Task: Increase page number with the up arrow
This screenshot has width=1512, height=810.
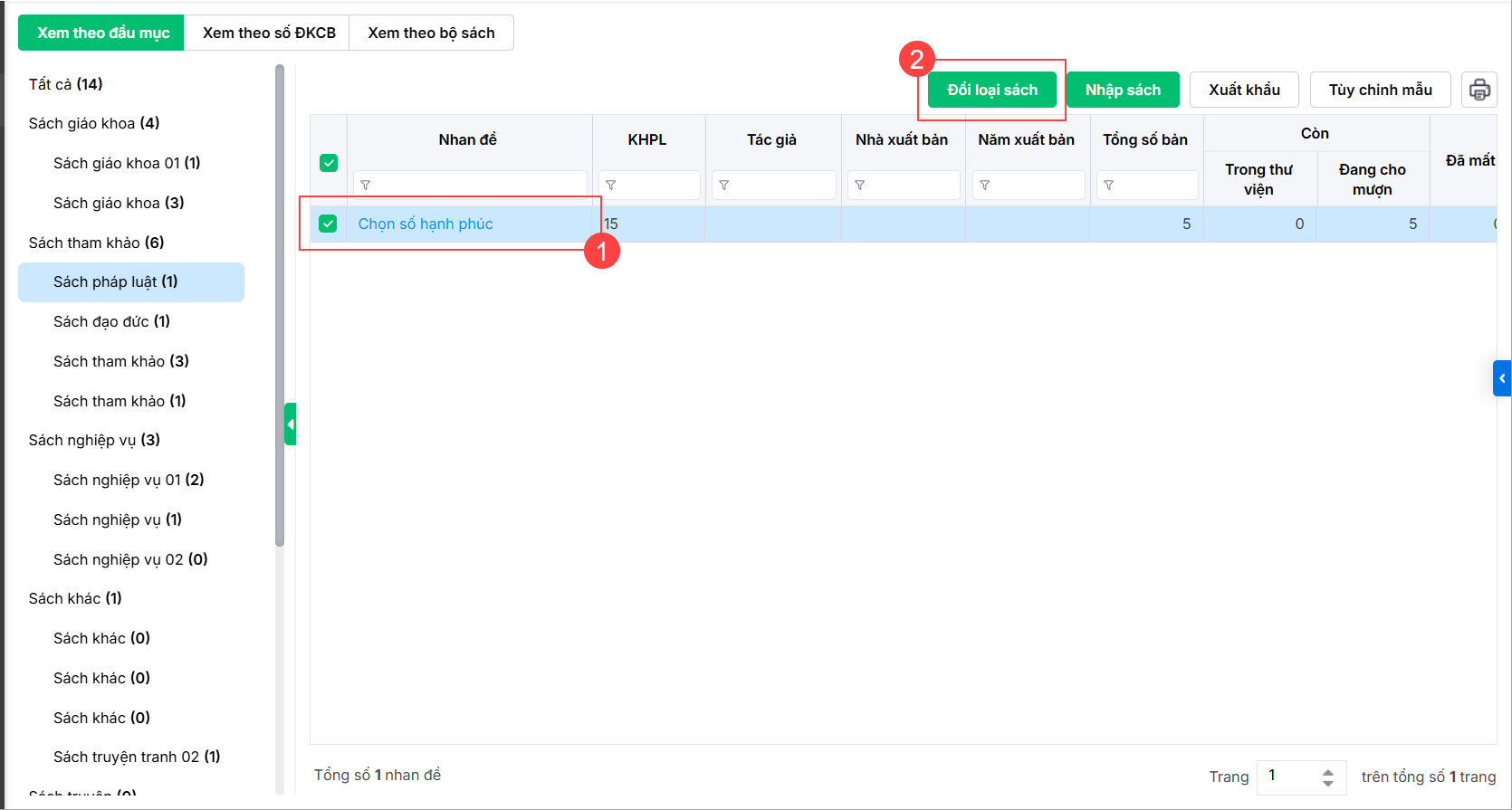Action: coord(1328,771)
